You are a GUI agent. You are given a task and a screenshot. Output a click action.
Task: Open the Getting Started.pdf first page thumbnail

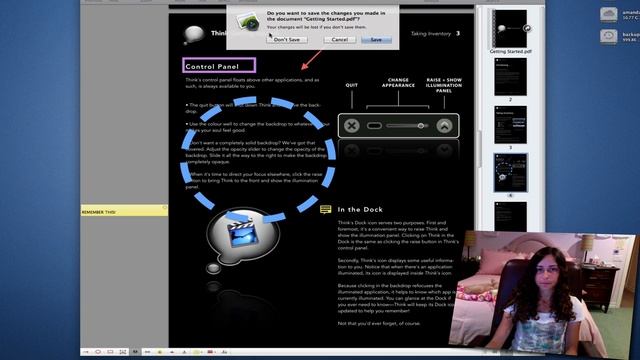click(x=510, y=29)
